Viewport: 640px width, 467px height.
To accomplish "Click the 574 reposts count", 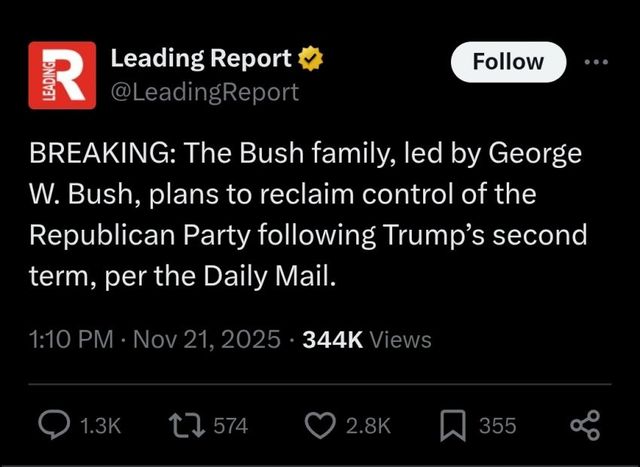I will point(231,426).
